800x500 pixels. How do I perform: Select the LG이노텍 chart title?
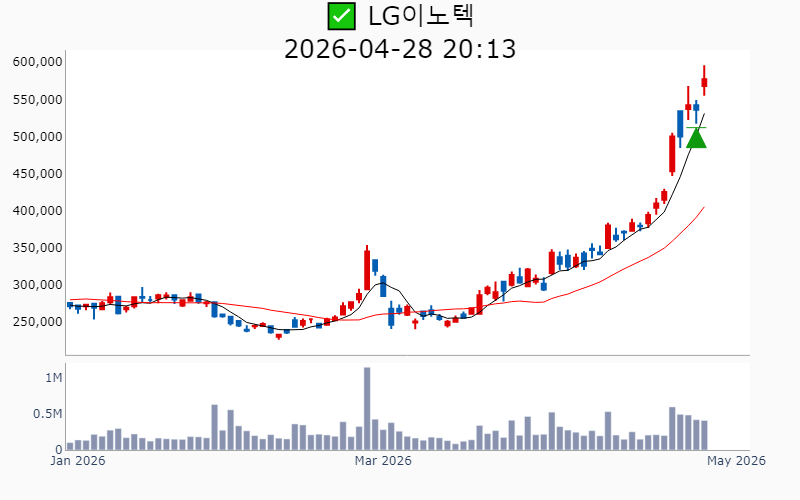click(x=420, y=16)
